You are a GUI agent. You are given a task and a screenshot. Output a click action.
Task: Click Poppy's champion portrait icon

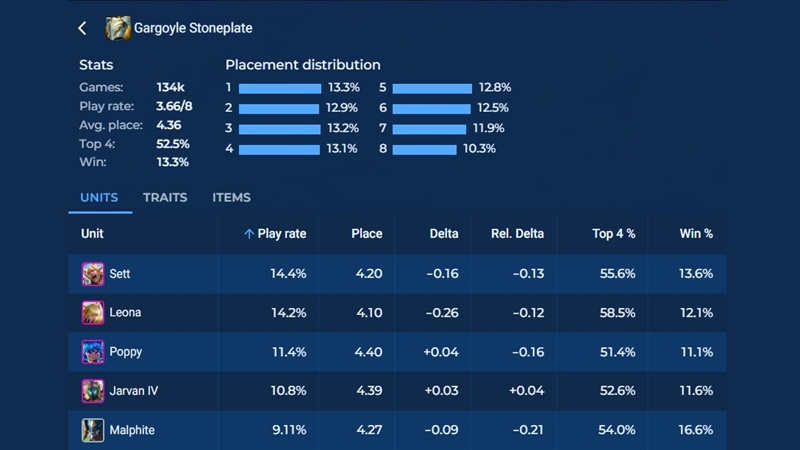(x=93, y=352)
